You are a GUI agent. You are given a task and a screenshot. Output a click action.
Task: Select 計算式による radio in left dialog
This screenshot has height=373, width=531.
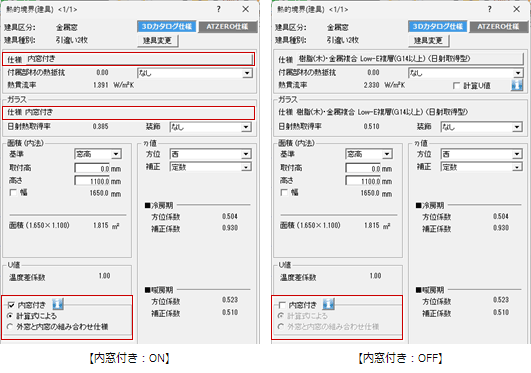click(10, 316)
